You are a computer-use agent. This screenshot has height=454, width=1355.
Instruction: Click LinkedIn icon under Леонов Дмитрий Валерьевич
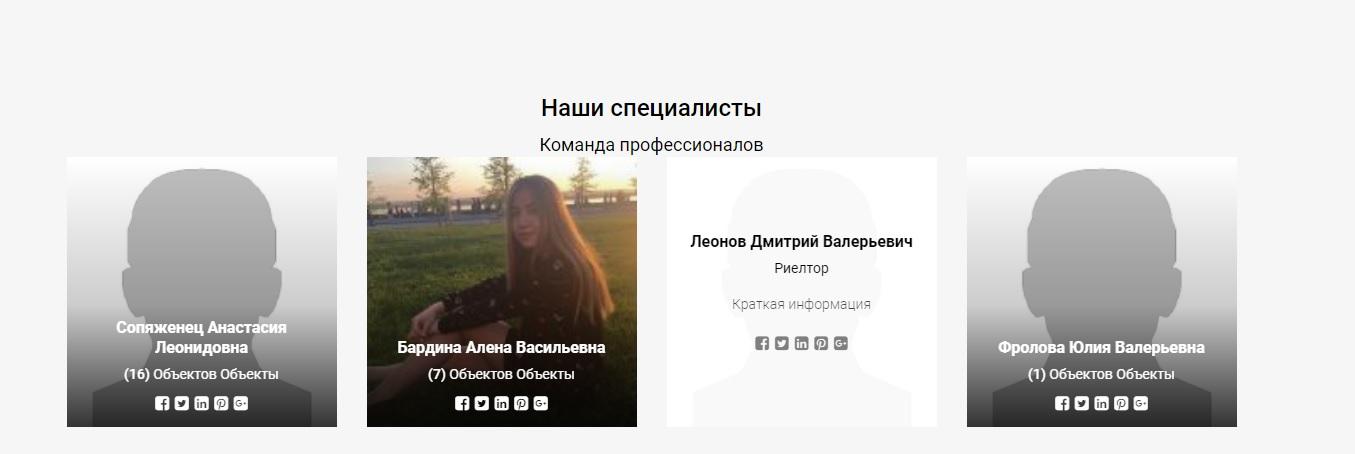(801, 344)
